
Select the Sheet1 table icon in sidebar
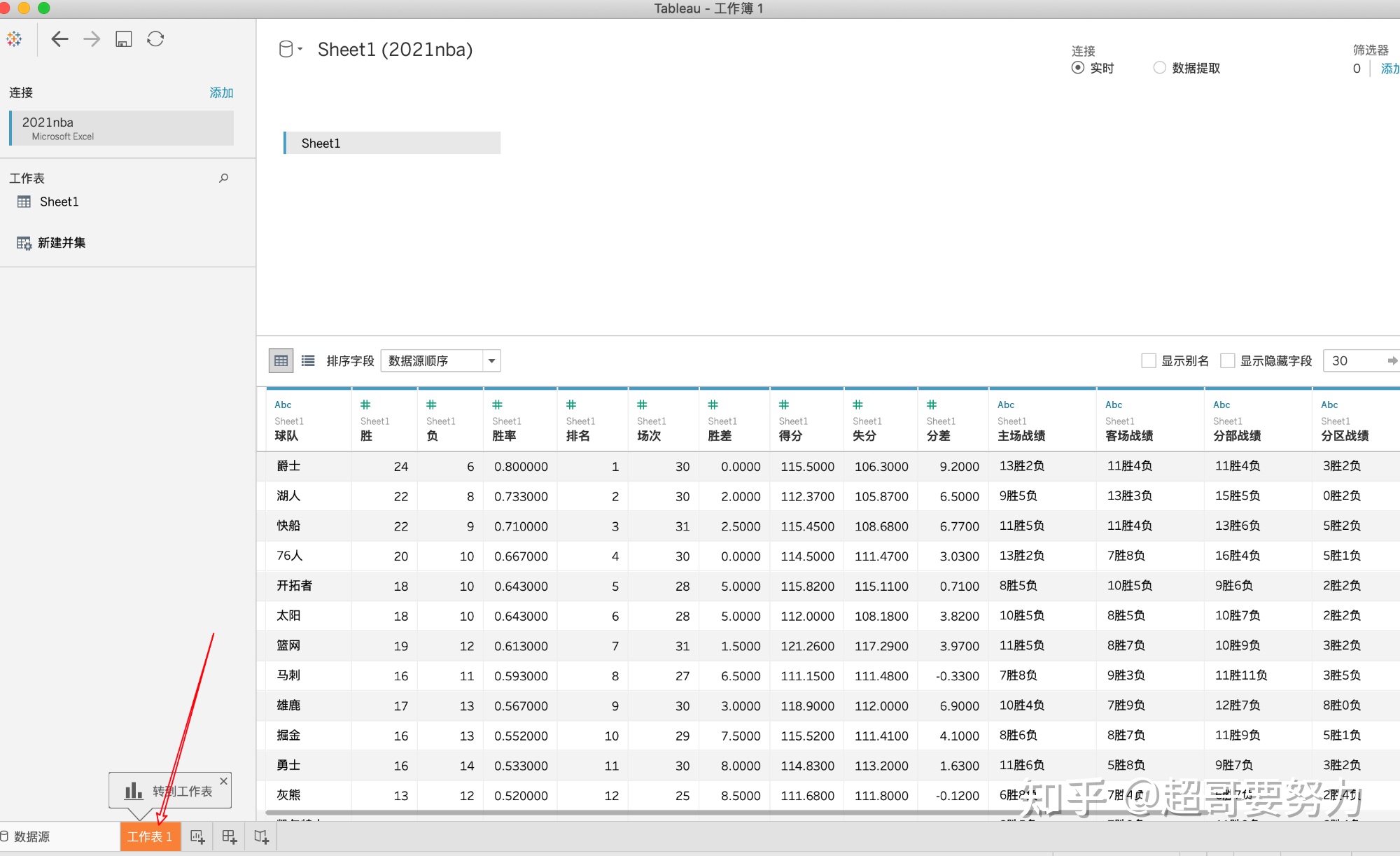[x=24, y=202]
